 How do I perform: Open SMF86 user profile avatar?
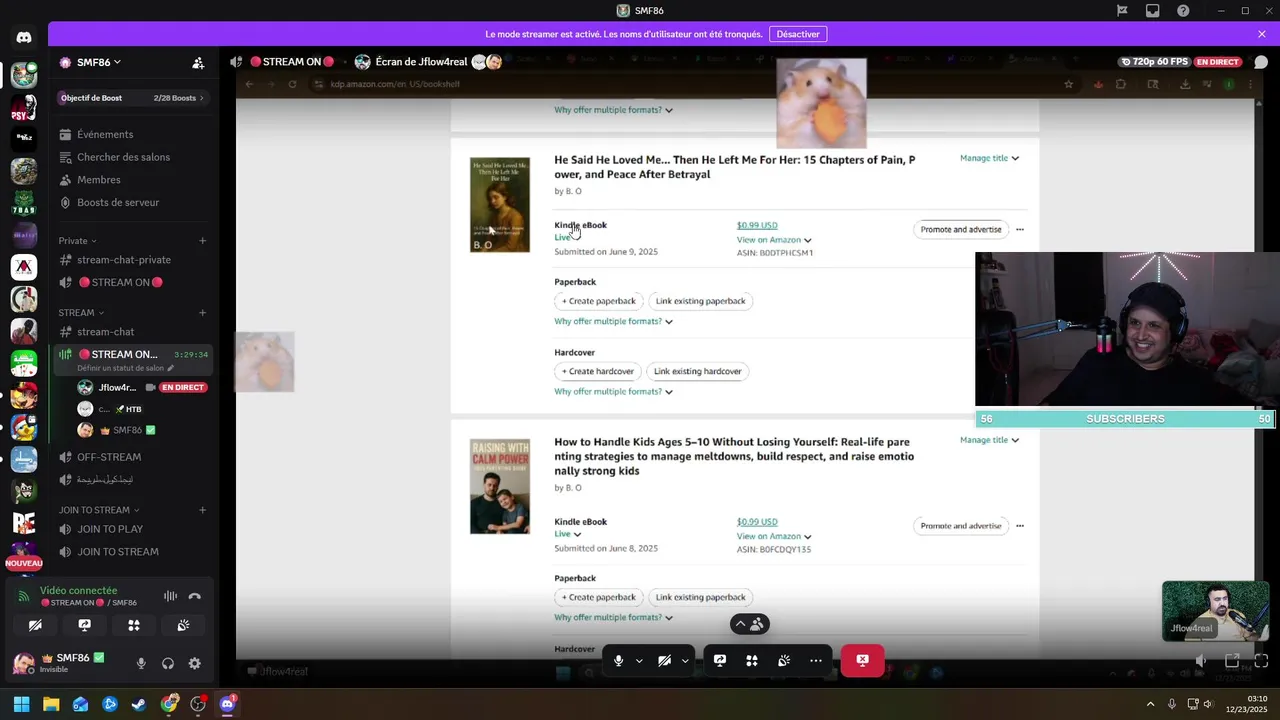24,663
